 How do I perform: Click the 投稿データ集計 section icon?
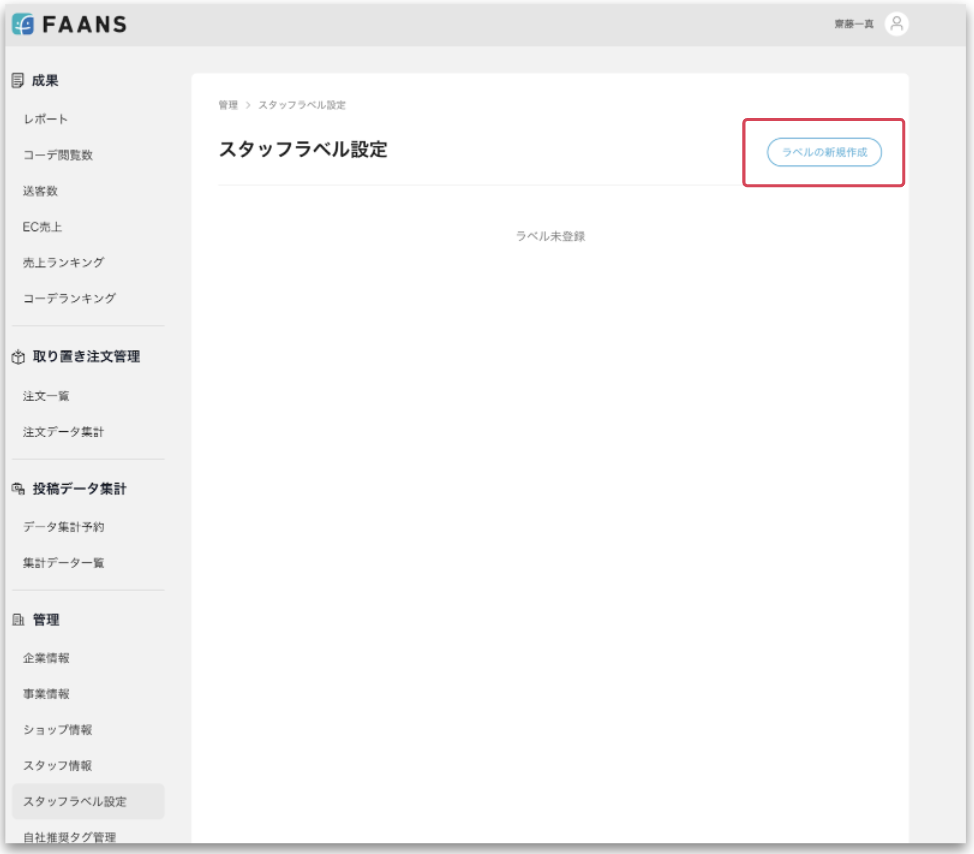click(18, 489)
